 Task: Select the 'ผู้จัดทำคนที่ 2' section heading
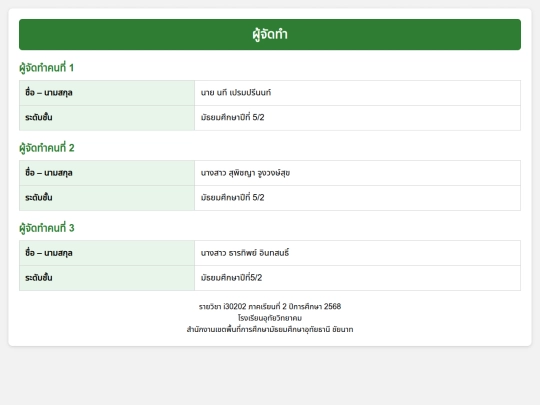pos(47,148)
